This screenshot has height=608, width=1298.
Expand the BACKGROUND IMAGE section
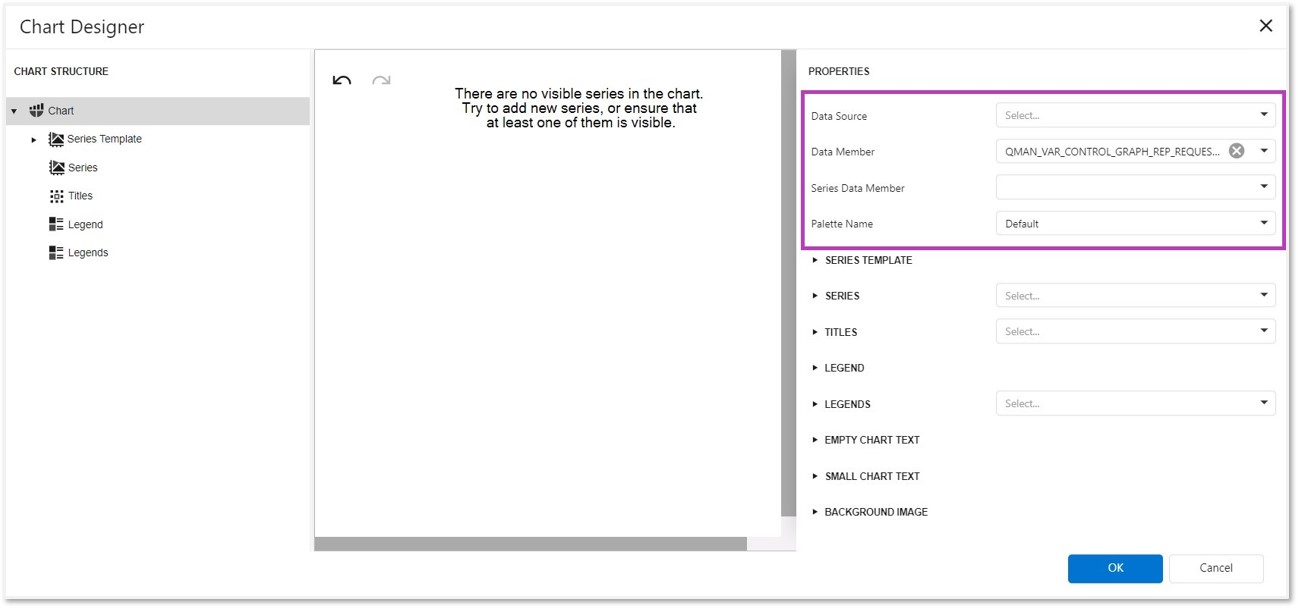[x=815, y=512]
